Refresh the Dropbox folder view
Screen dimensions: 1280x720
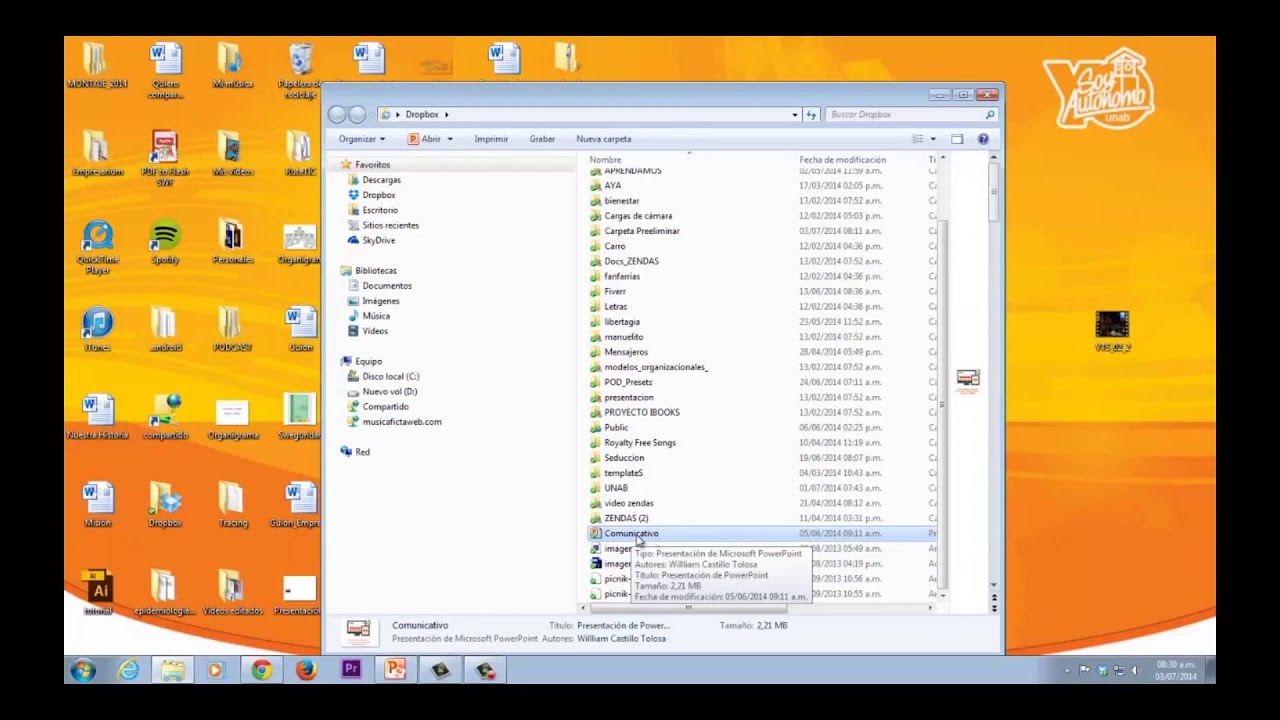point(812,115)
